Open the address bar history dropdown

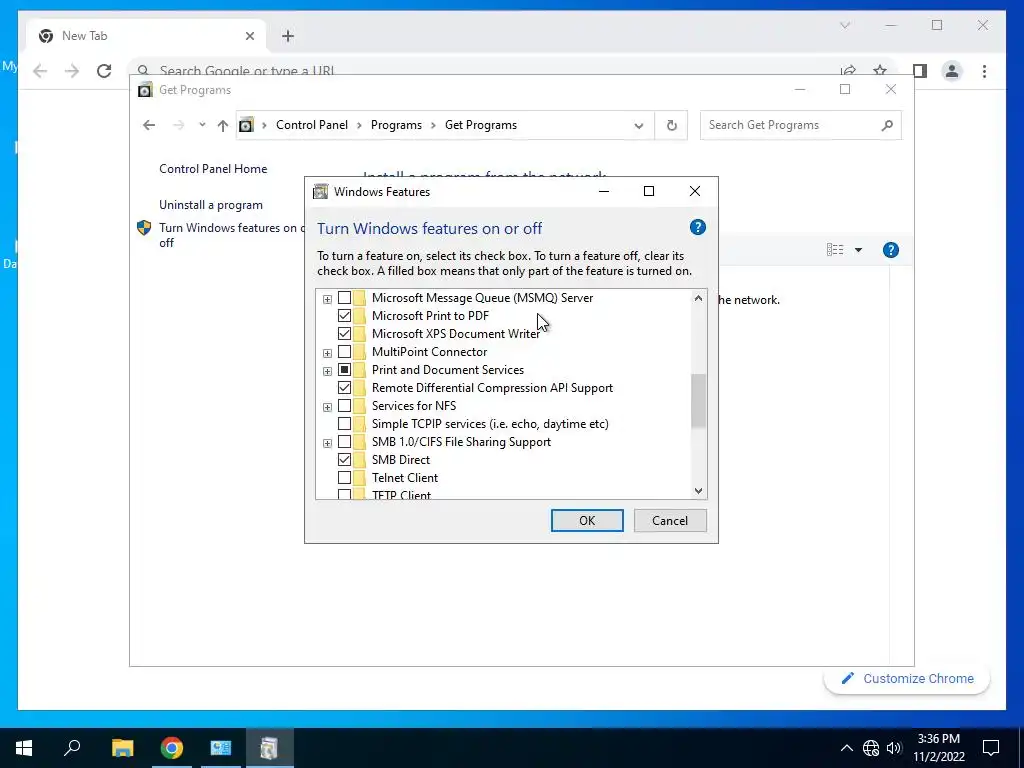click(x=639, y=125)
